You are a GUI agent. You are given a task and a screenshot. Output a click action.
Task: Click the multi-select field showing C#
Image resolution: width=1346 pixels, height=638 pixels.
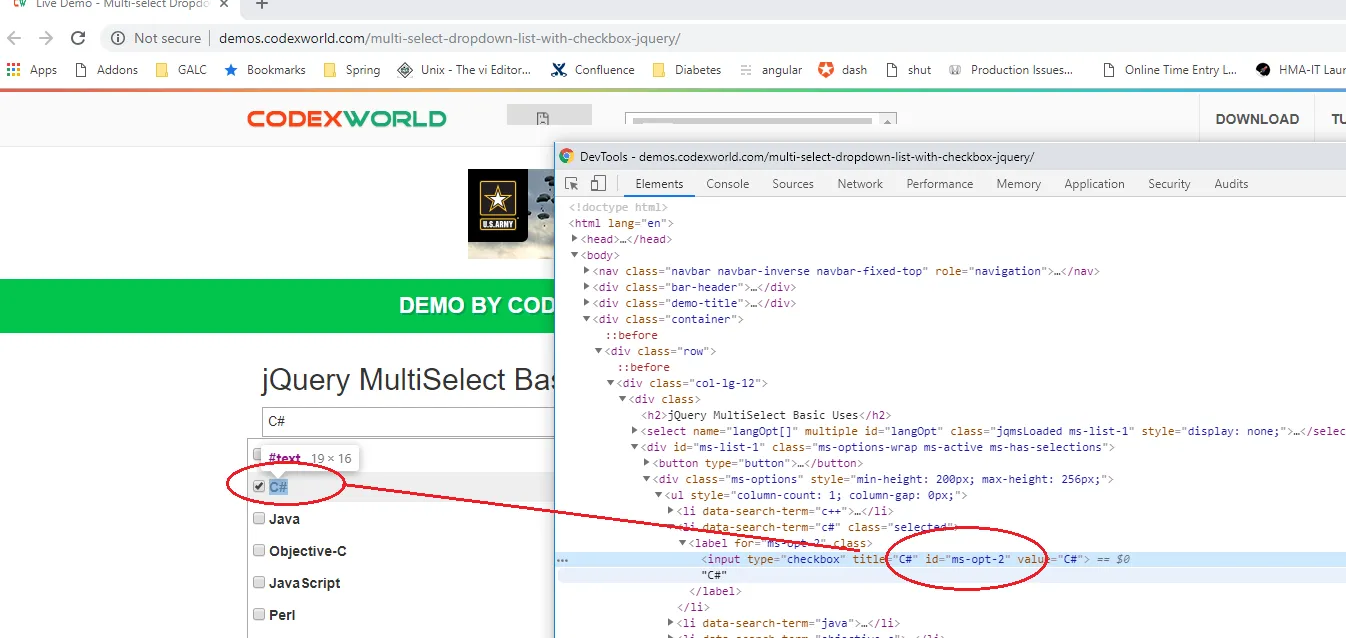[x=408, y=422]
